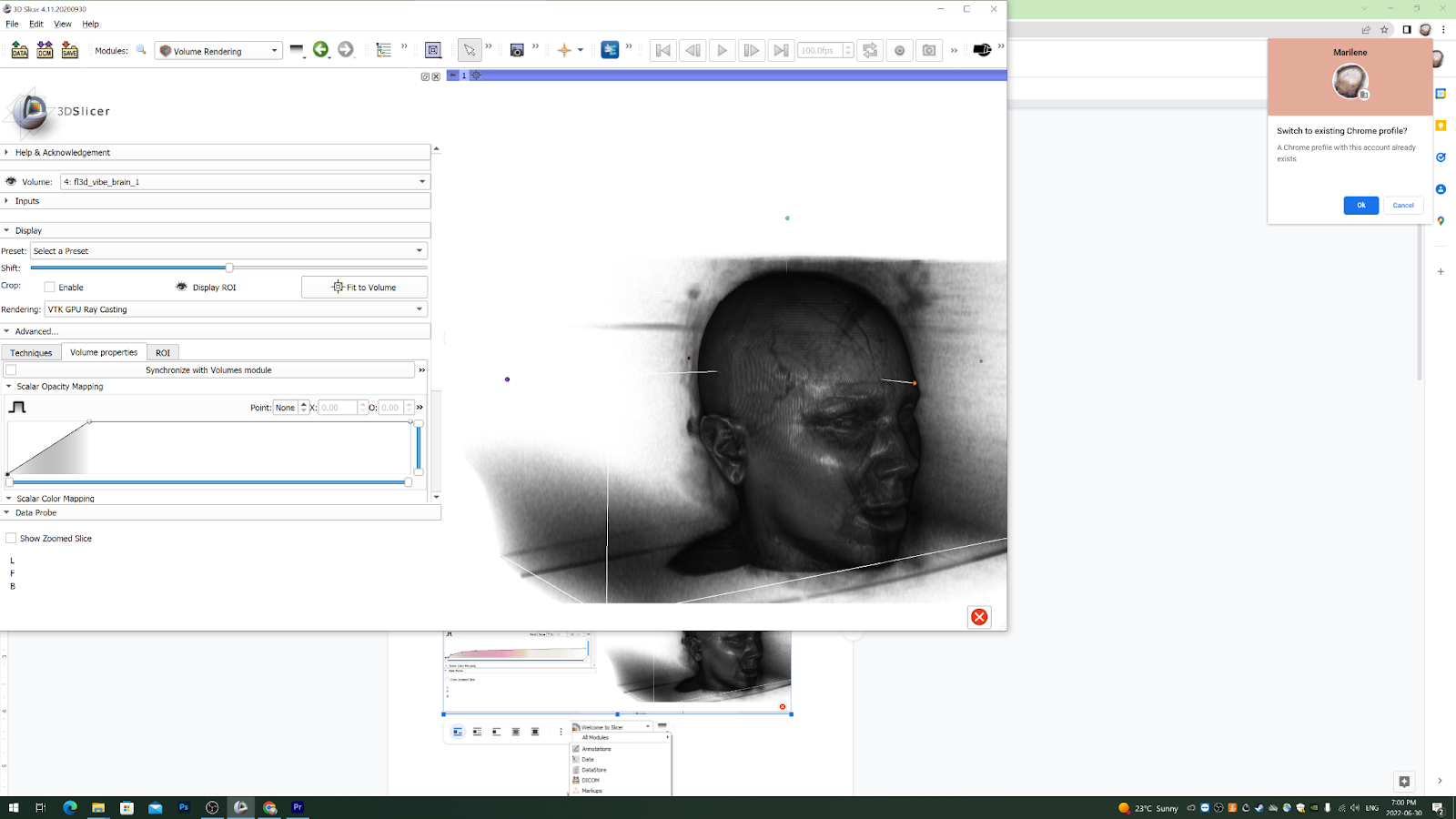
Task: Go to previous module with green back arrow
Action: click(x=320, y=50)
